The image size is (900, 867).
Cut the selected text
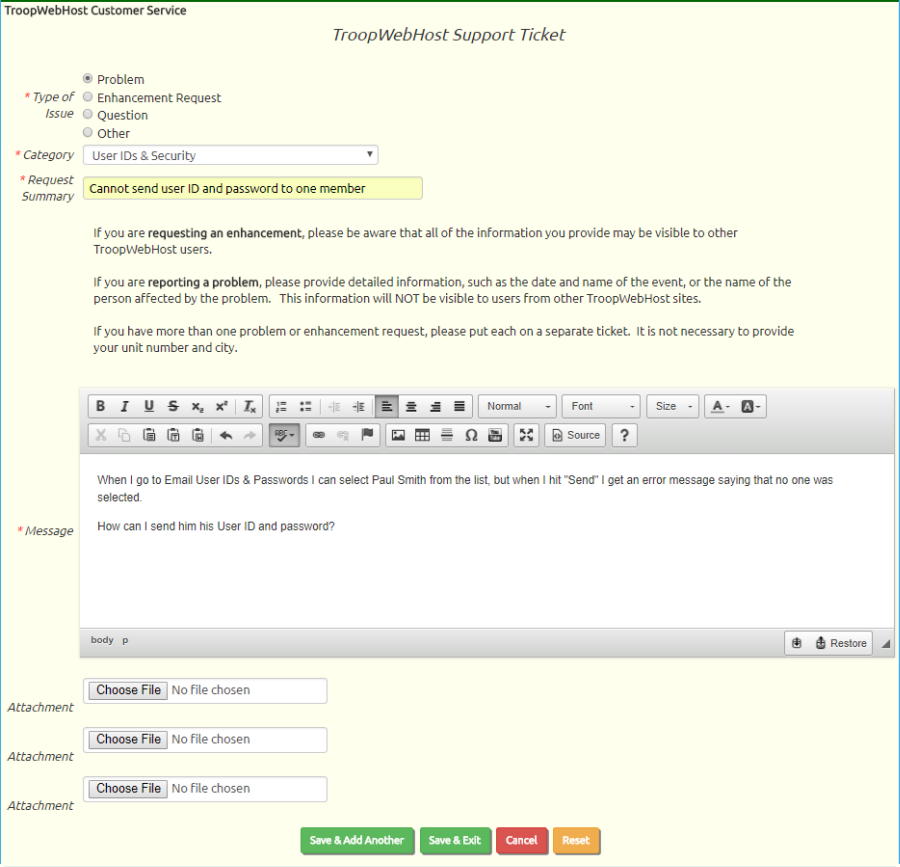point(101,435)
